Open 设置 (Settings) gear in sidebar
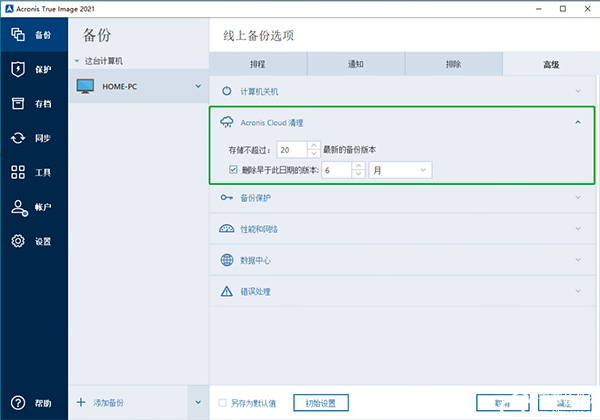Viewport: 600px width, 420px height. click(30, 241)
